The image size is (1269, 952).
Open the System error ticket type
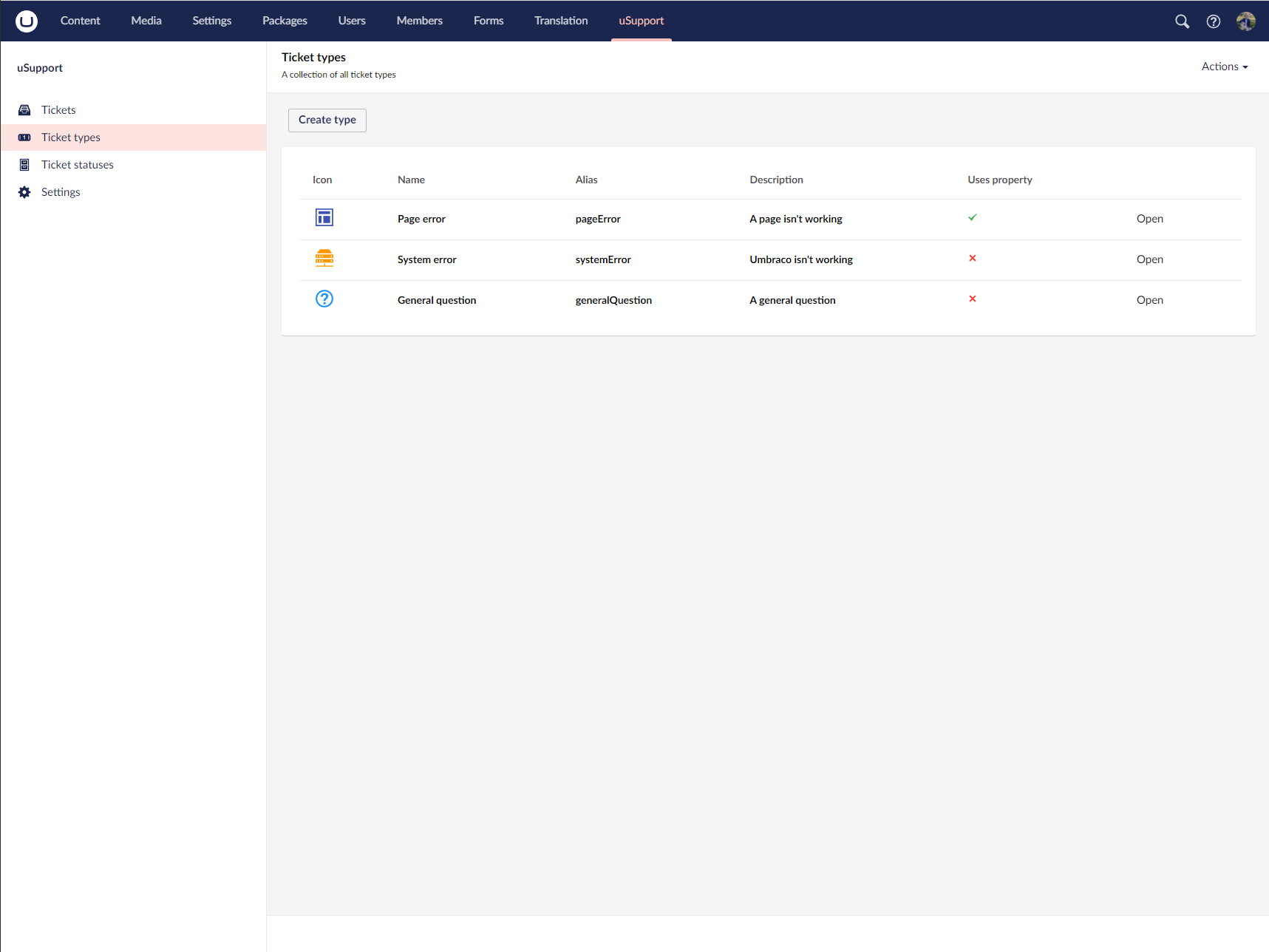(x=1149, y=259)
